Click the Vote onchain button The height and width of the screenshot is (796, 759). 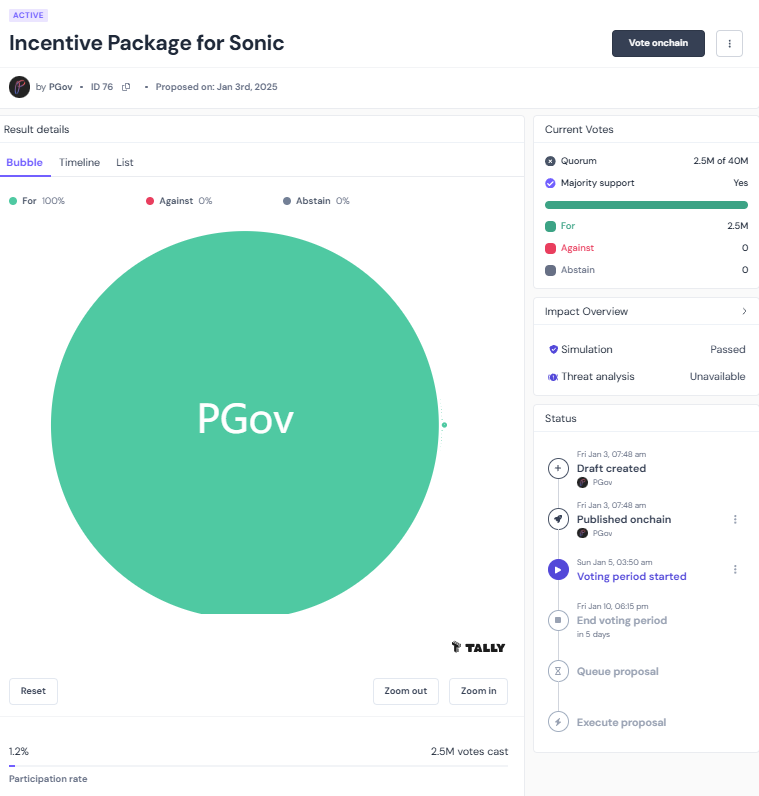[x=658, y=44]
